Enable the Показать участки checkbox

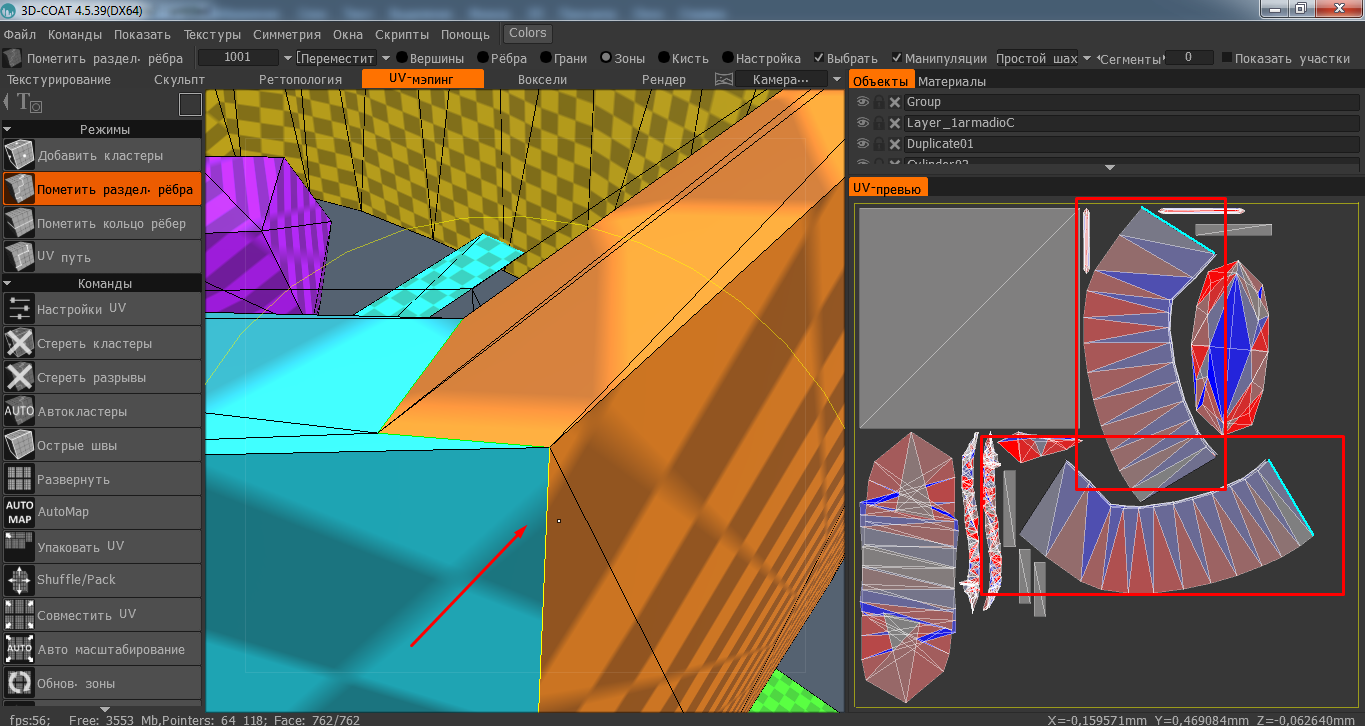click(1227, 58)
